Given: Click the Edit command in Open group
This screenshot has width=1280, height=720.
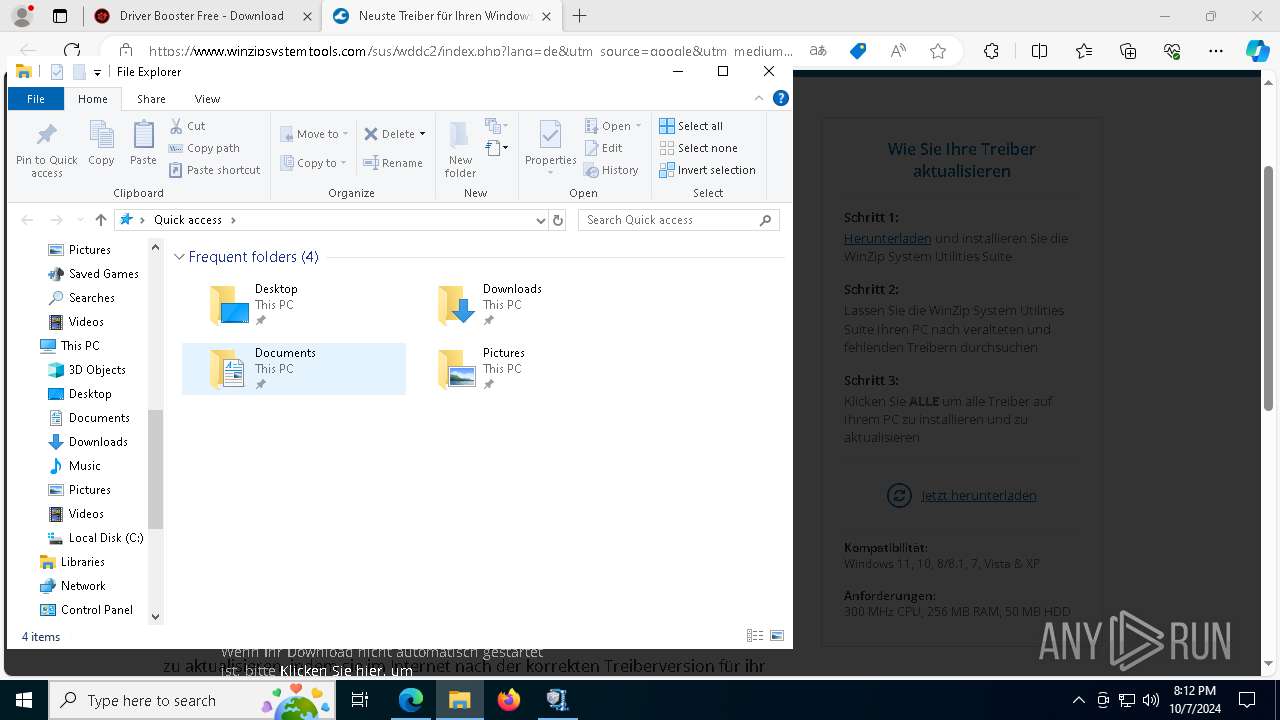Looking at the screenshot, I should pyautogui.click(x=604, y=148).
